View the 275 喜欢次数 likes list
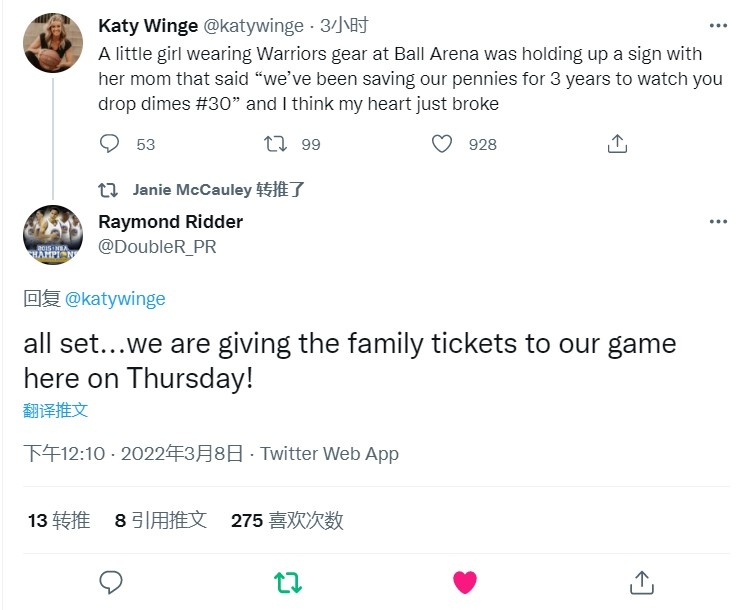The height and width of the screenshot is (610, 748). click(x=287, y=520)
